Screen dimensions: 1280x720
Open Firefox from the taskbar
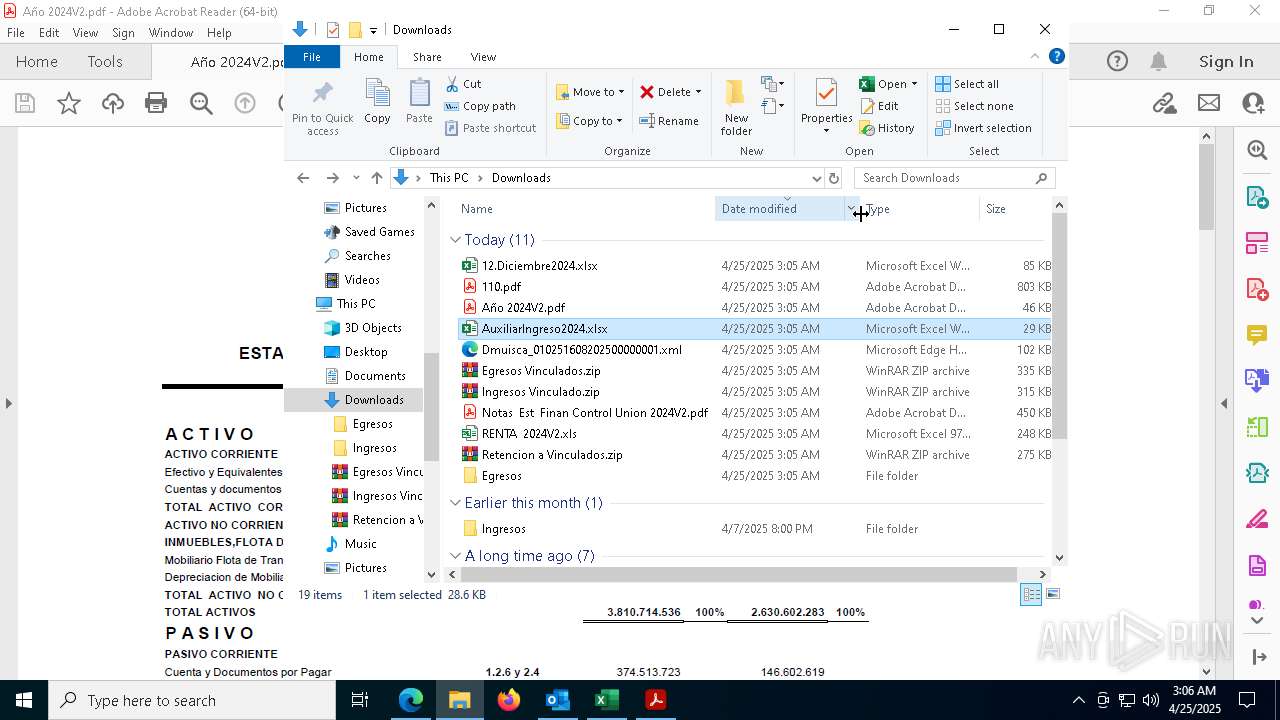pos(509,700)
